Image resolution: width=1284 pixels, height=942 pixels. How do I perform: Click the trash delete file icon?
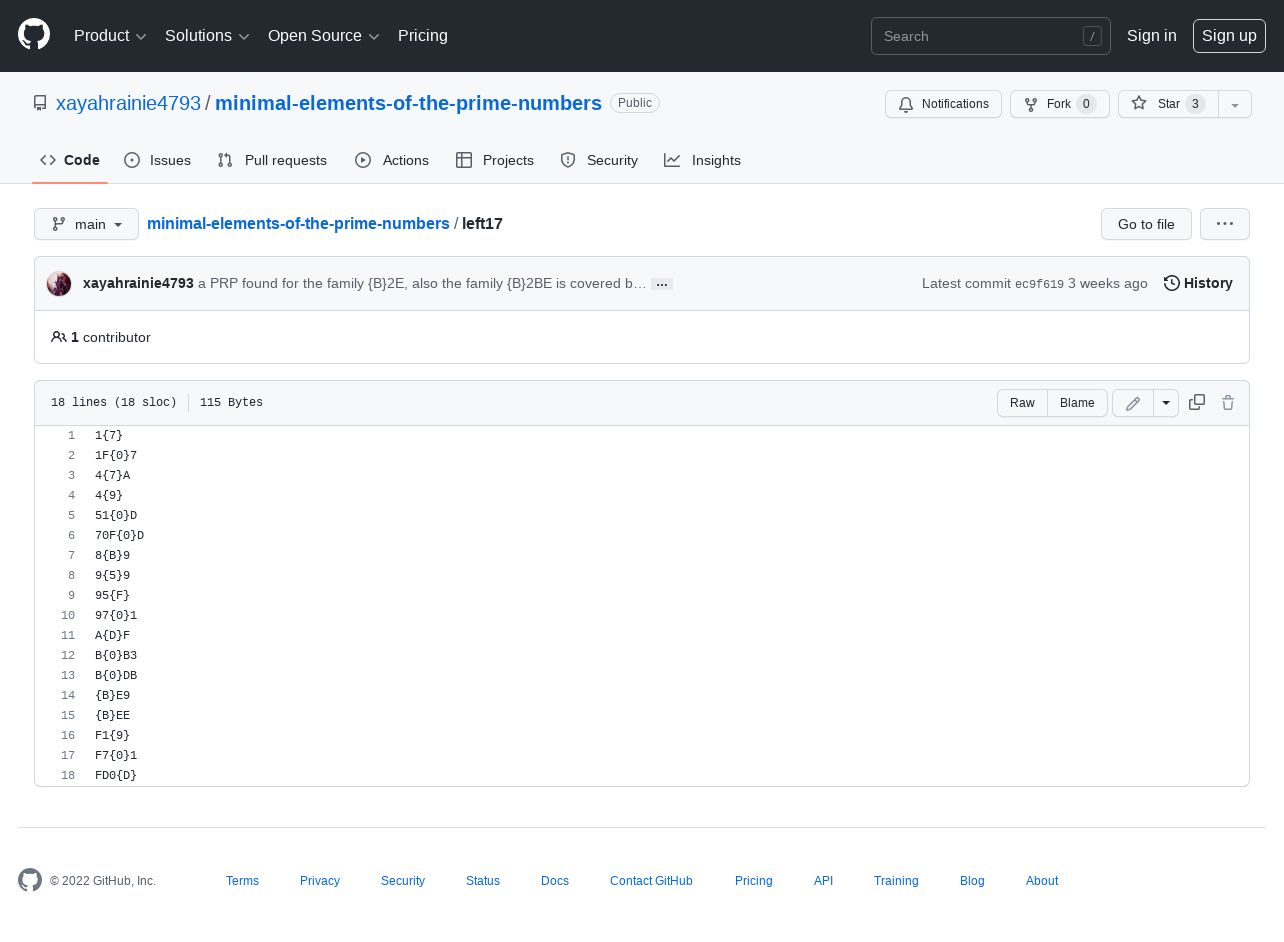tap(1228, 402)
